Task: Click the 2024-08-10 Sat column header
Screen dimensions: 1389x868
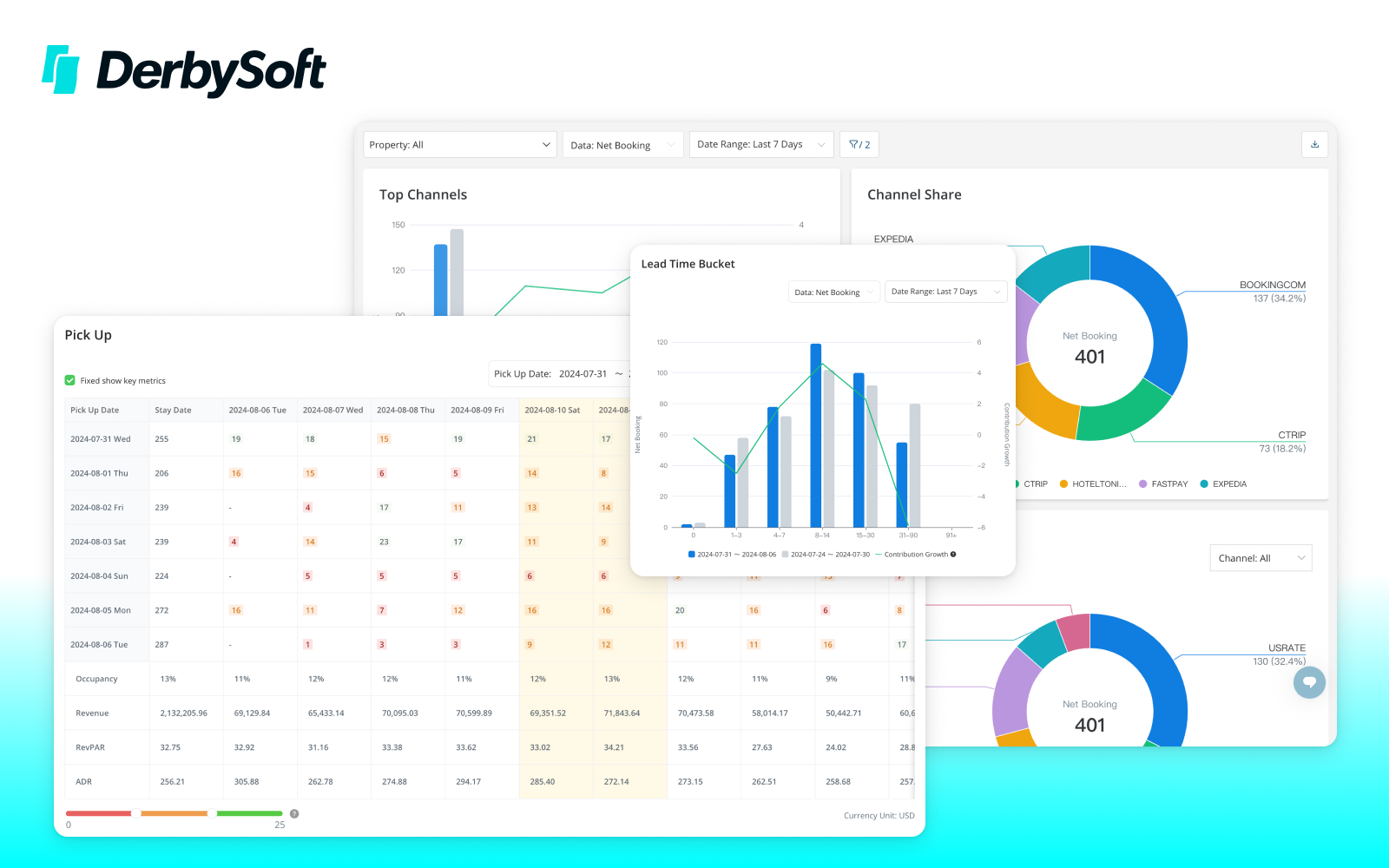Action: [x=552, y=410]
